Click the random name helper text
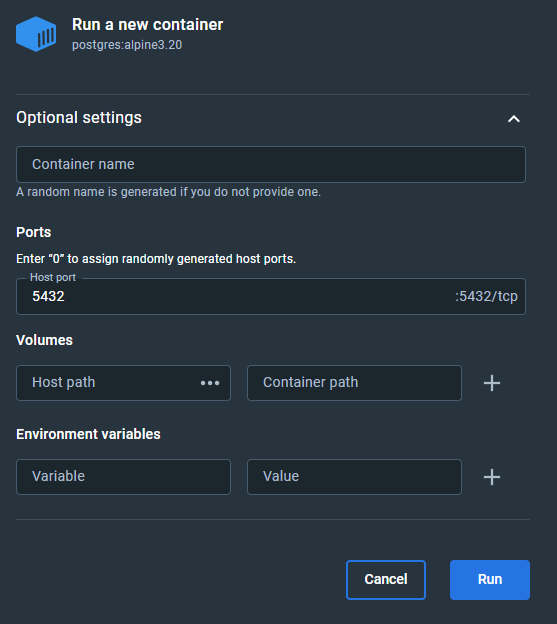Image resolution: width=557 pixels, height=624 pixels. coord(168,192)
